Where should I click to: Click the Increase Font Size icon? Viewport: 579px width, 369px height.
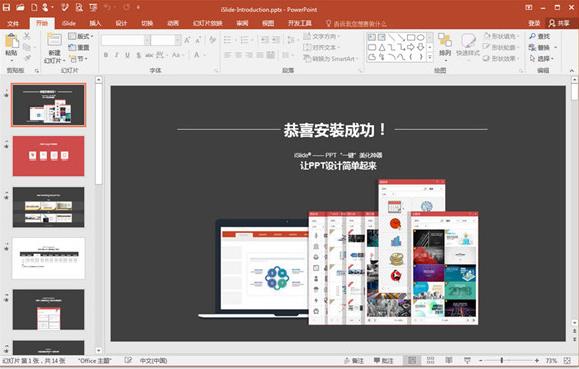pos(187,40)
